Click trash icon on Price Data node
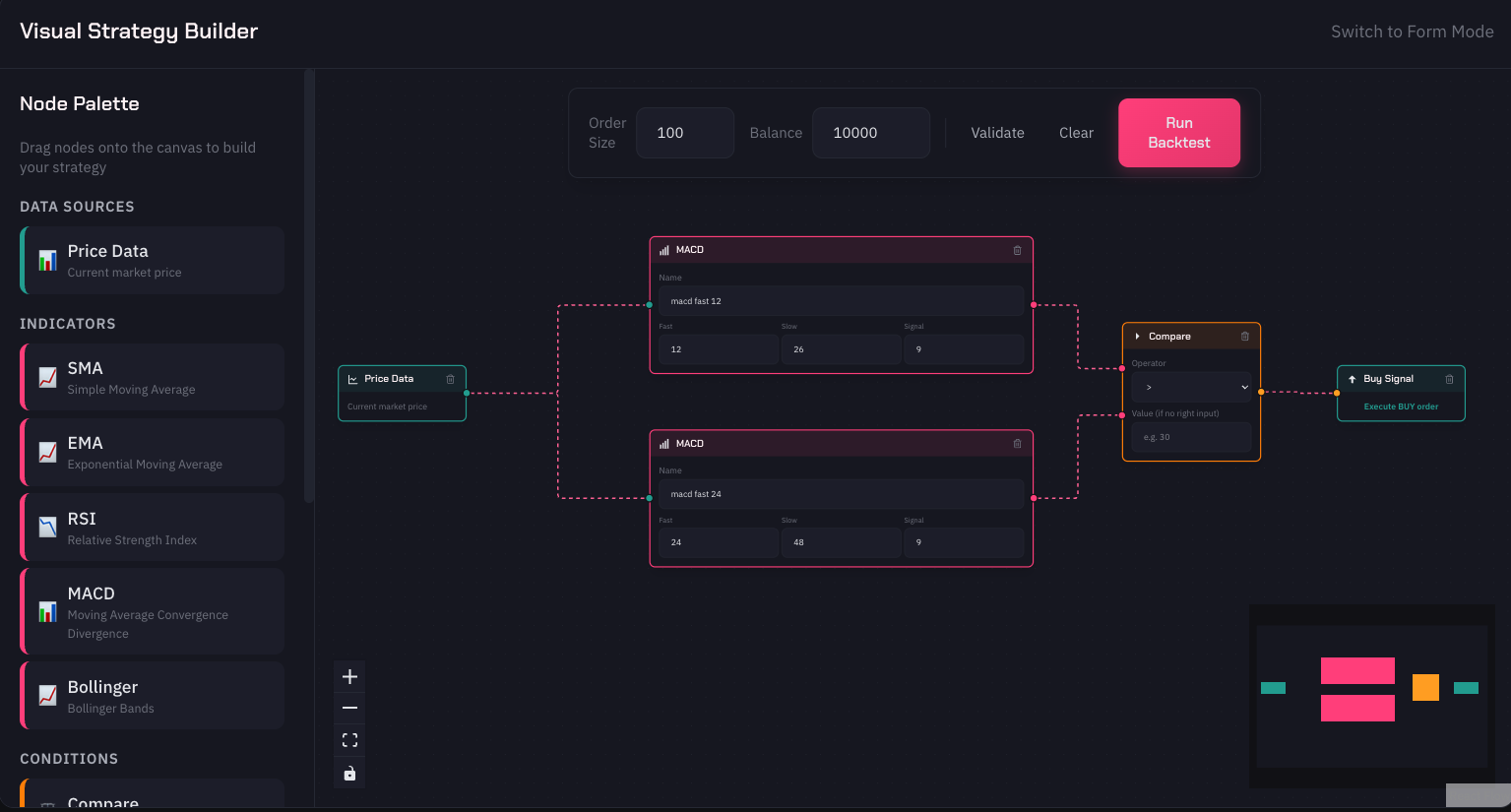Image resolution: width=1511 pixels, height=812 pixels. point(450,379)
